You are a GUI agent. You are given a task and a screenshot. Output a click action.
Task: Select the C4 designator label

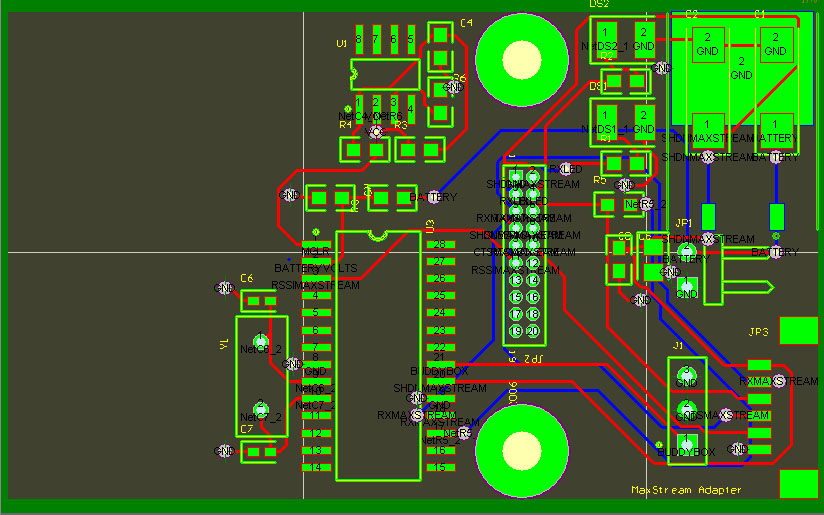(x=466, y=23)
